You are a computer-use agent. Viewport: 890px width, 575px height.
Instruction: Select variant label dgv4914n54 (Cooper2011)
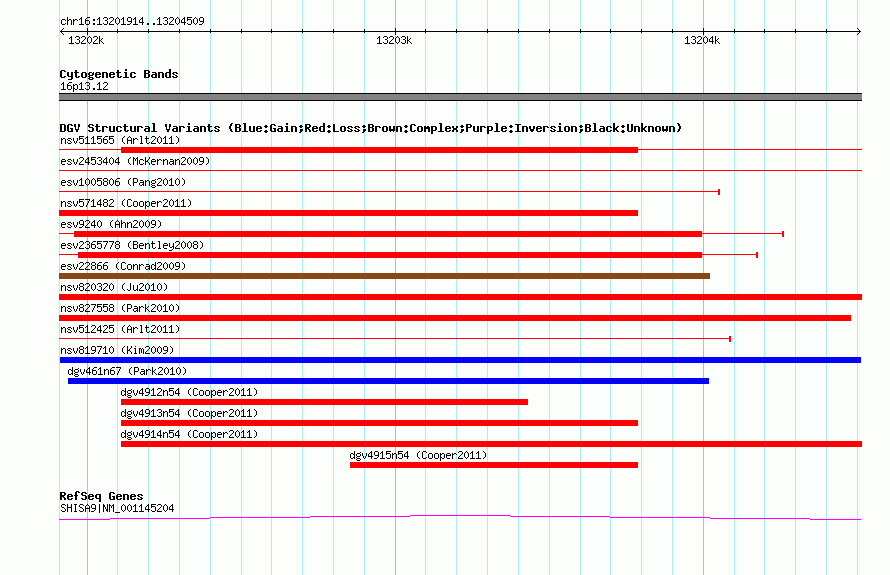(x=189, y=434)
